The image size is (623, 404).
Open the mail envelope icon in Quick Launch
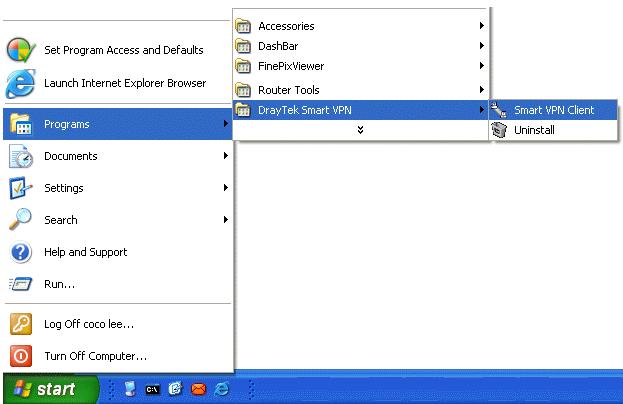click(198, 390)
